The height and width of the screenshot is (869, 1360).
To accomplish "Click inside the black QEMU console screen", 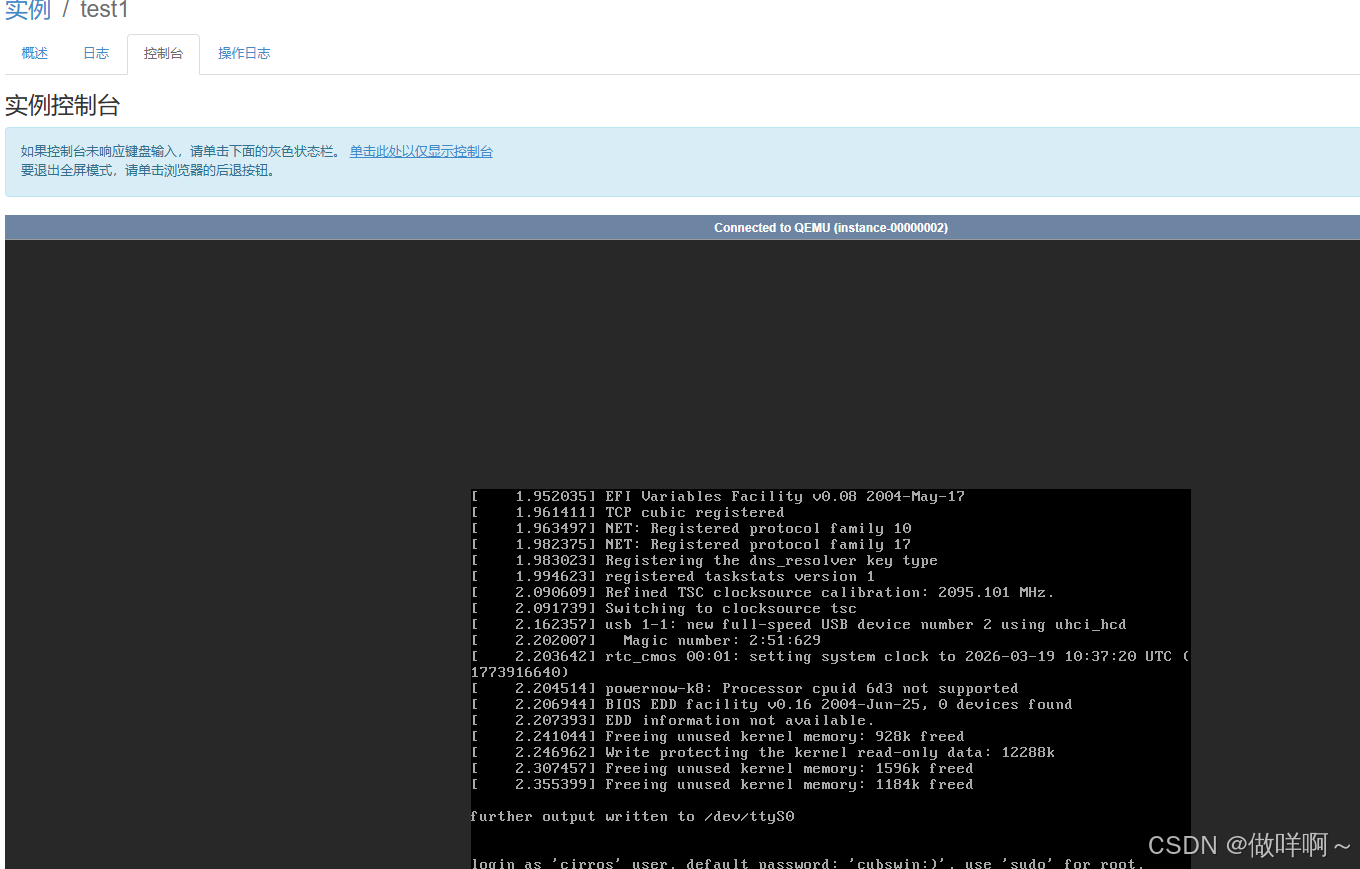I will 830,679.
